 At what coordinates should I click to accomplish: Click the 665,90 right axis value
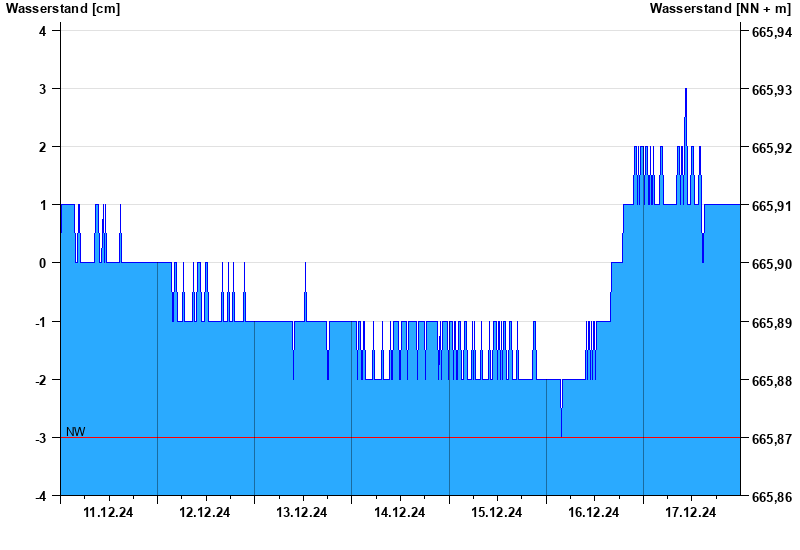(x=771, y=265)
